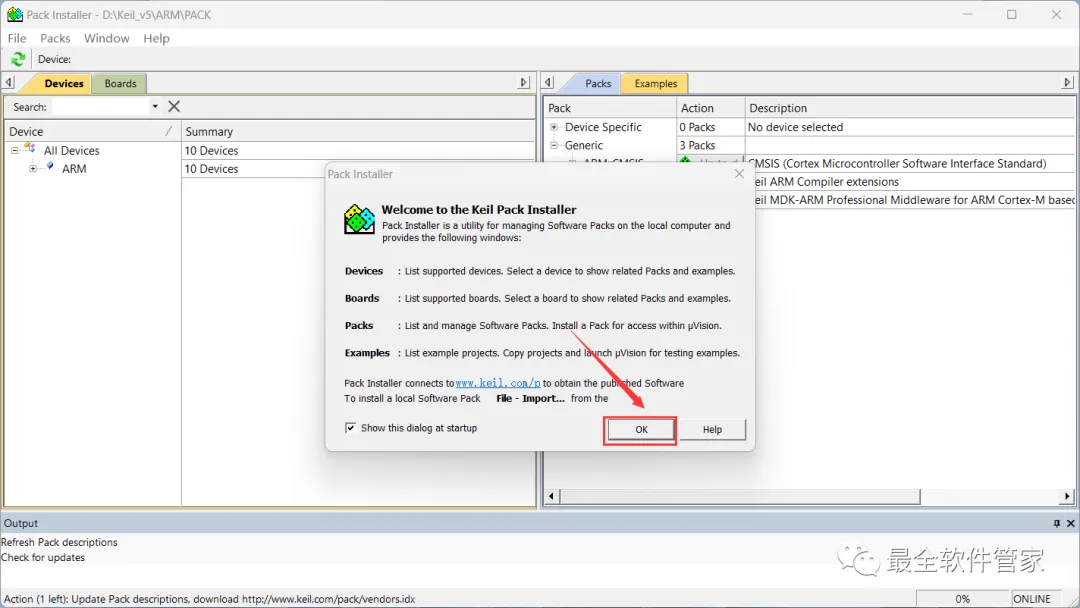The width and height of the screenshot is (1080, 608).
Task: Click the Help button in the dialog
Action: tap(712, 430)
